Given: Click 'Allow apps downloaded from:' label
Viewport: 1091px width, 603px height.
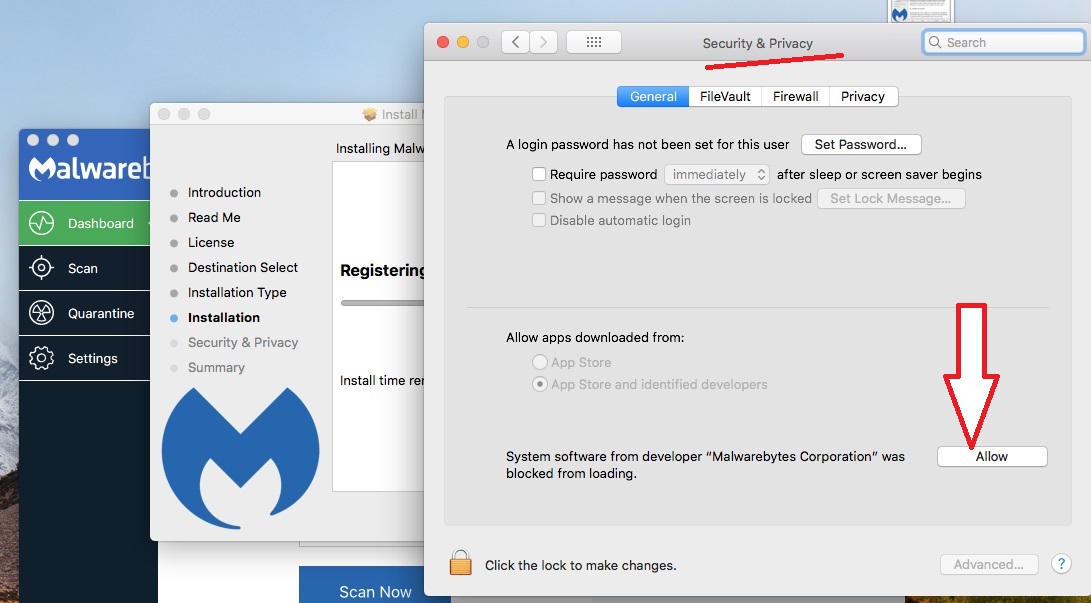Looking at the screenshot, I should click(x=595, y=337).
